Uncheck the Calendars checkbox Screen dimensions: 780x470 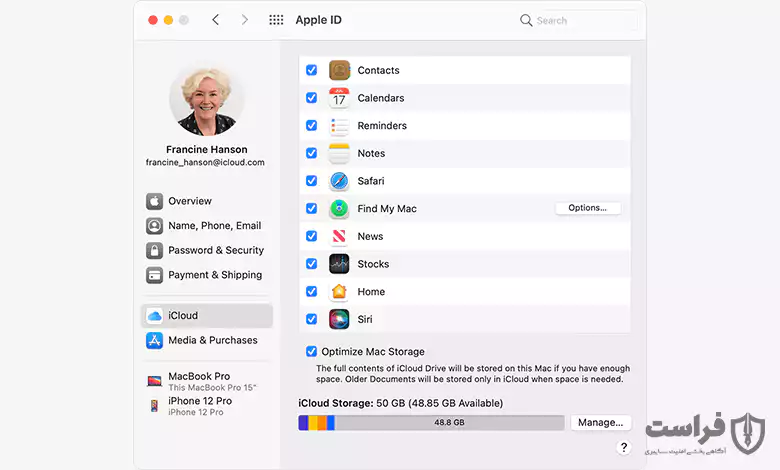point(311,98)
